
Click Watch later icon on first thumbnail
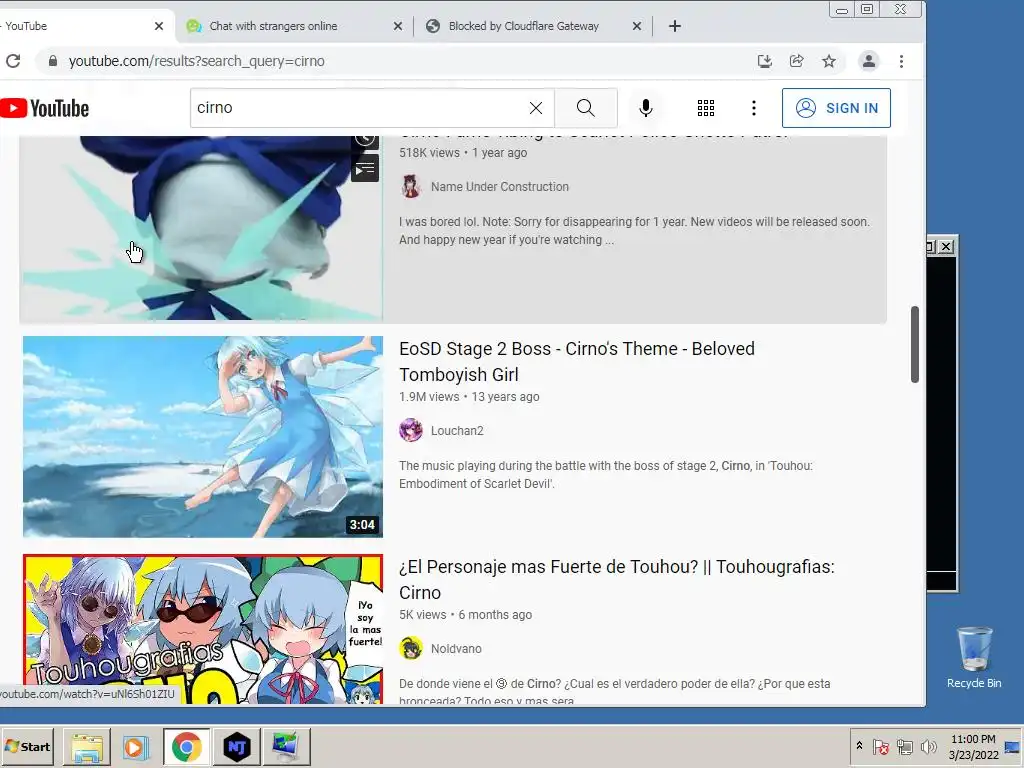365,140
